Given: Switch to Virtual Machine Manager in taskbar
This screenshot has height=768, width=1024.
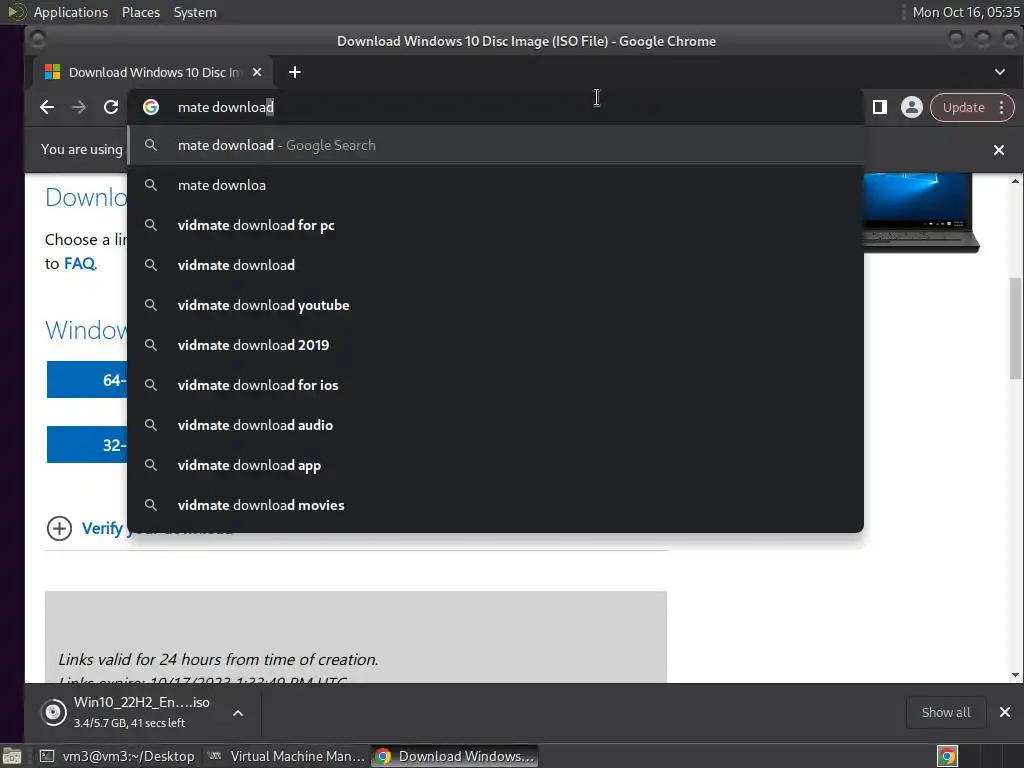Looking at the screenshot, I should [x=286, y=756].
